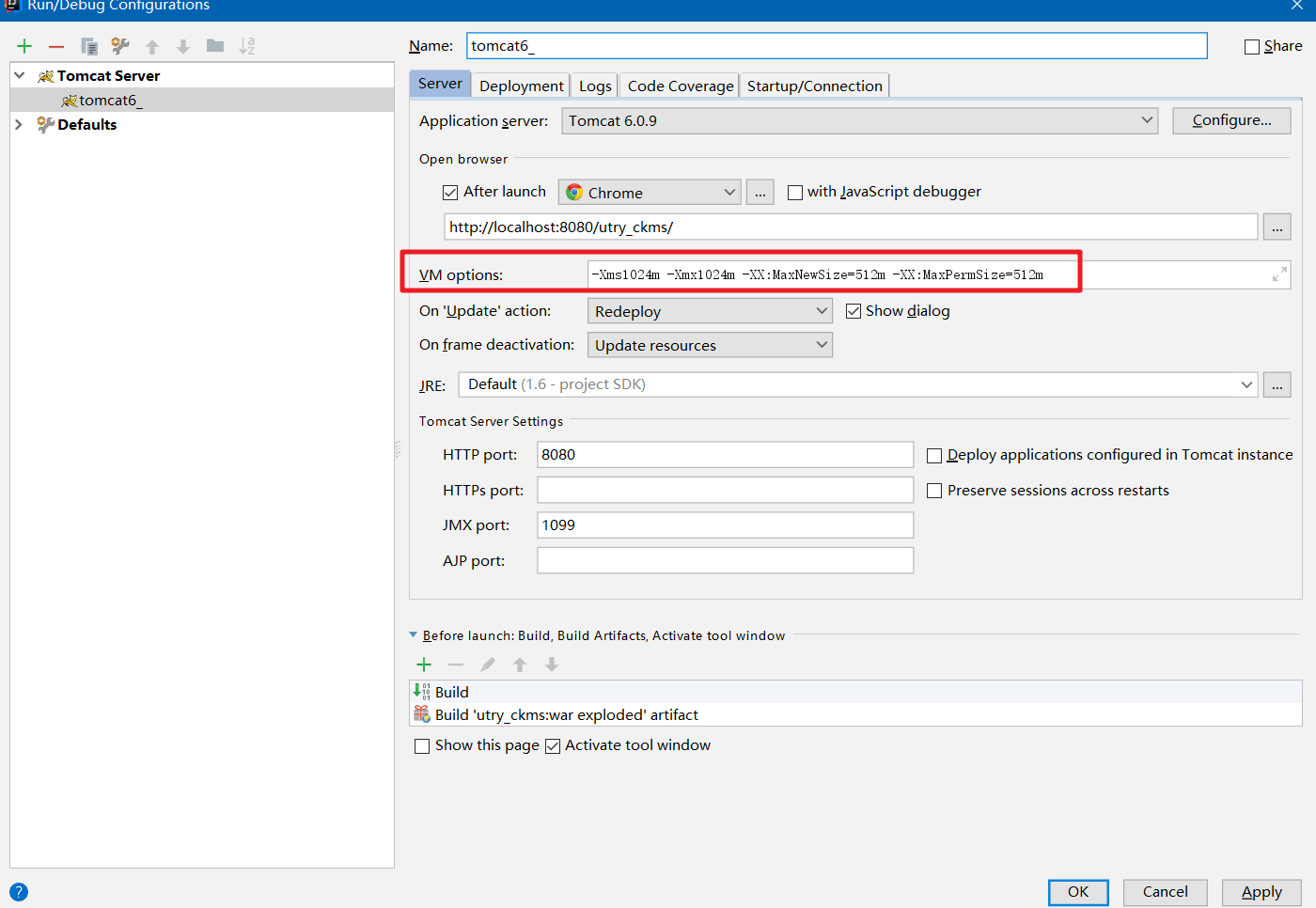Enable with JavaScript debugger checkbox
This screenshot has height=908, width=1316.
[x=795, y=193]
